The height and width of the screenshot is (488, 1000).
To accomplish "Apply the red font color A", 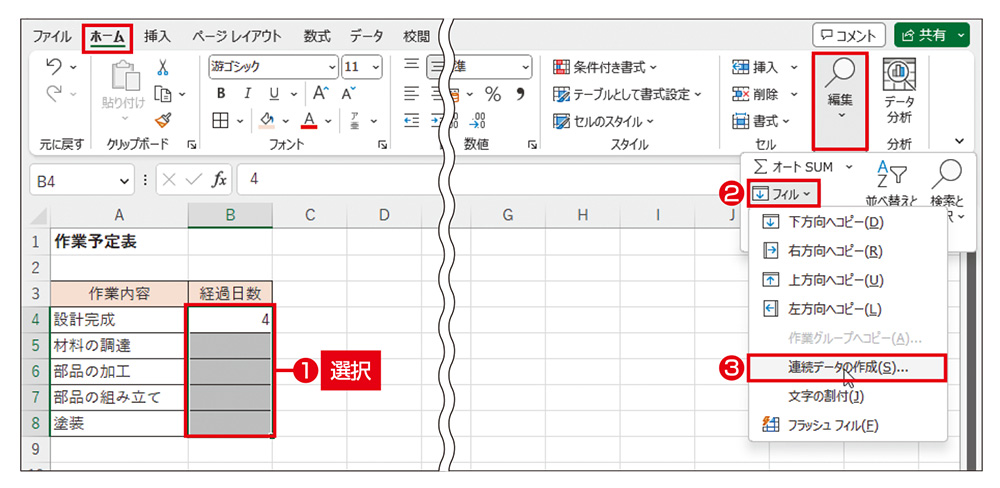I will tap(310, 119).
